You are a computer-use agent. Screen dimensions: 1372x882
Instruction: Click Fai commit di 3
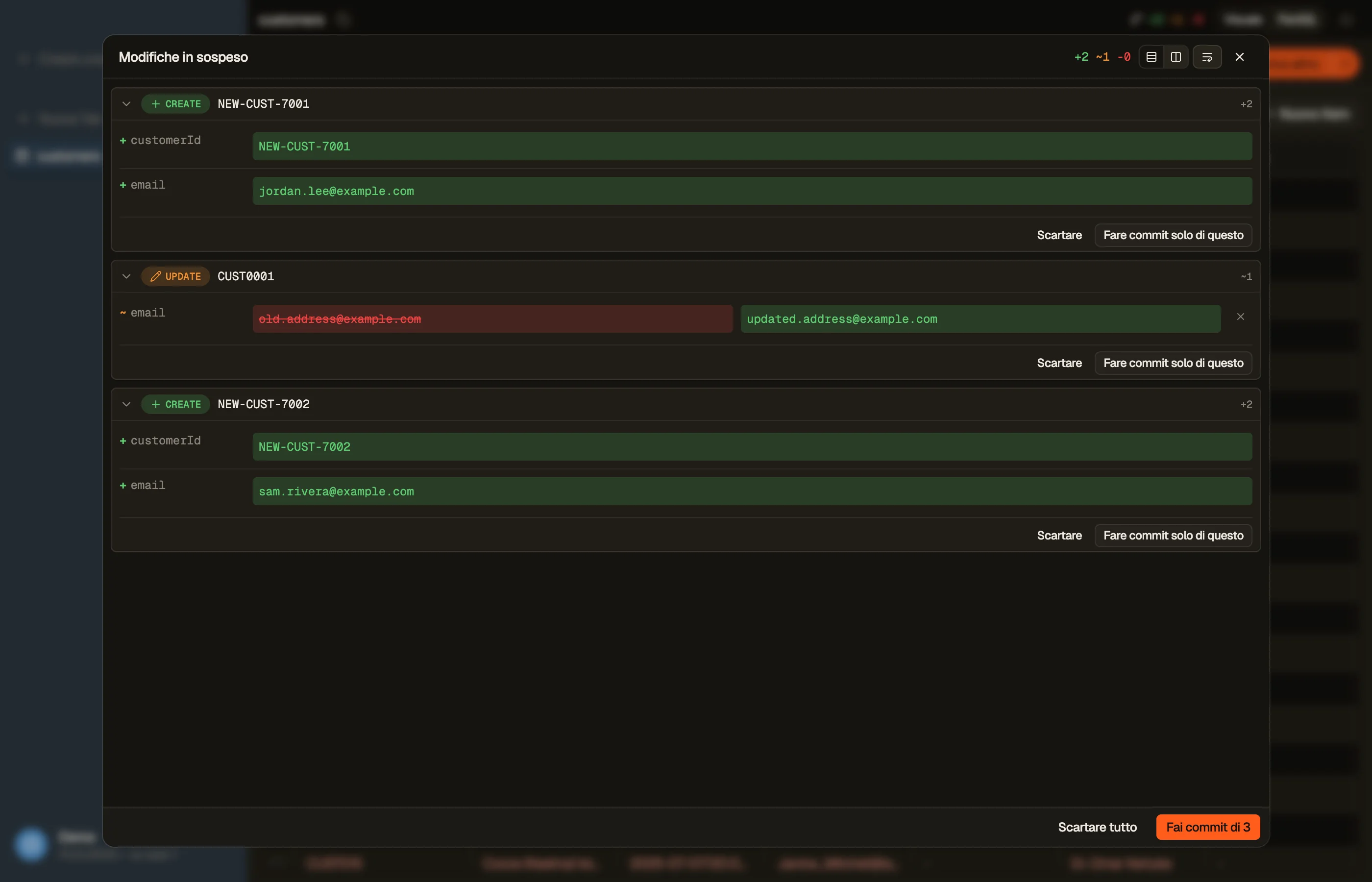point(1208,827)
